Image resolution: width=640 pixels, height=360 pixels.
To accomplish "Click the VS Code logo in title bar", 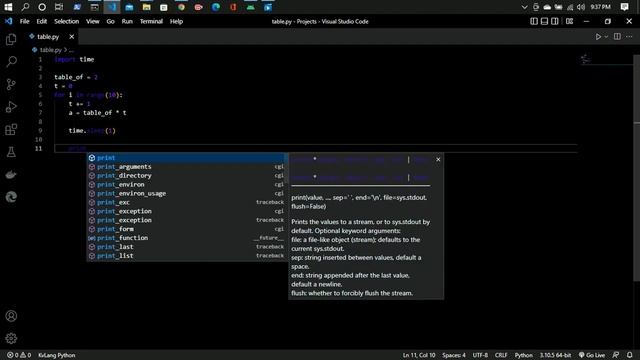I will tap(9, 21).
